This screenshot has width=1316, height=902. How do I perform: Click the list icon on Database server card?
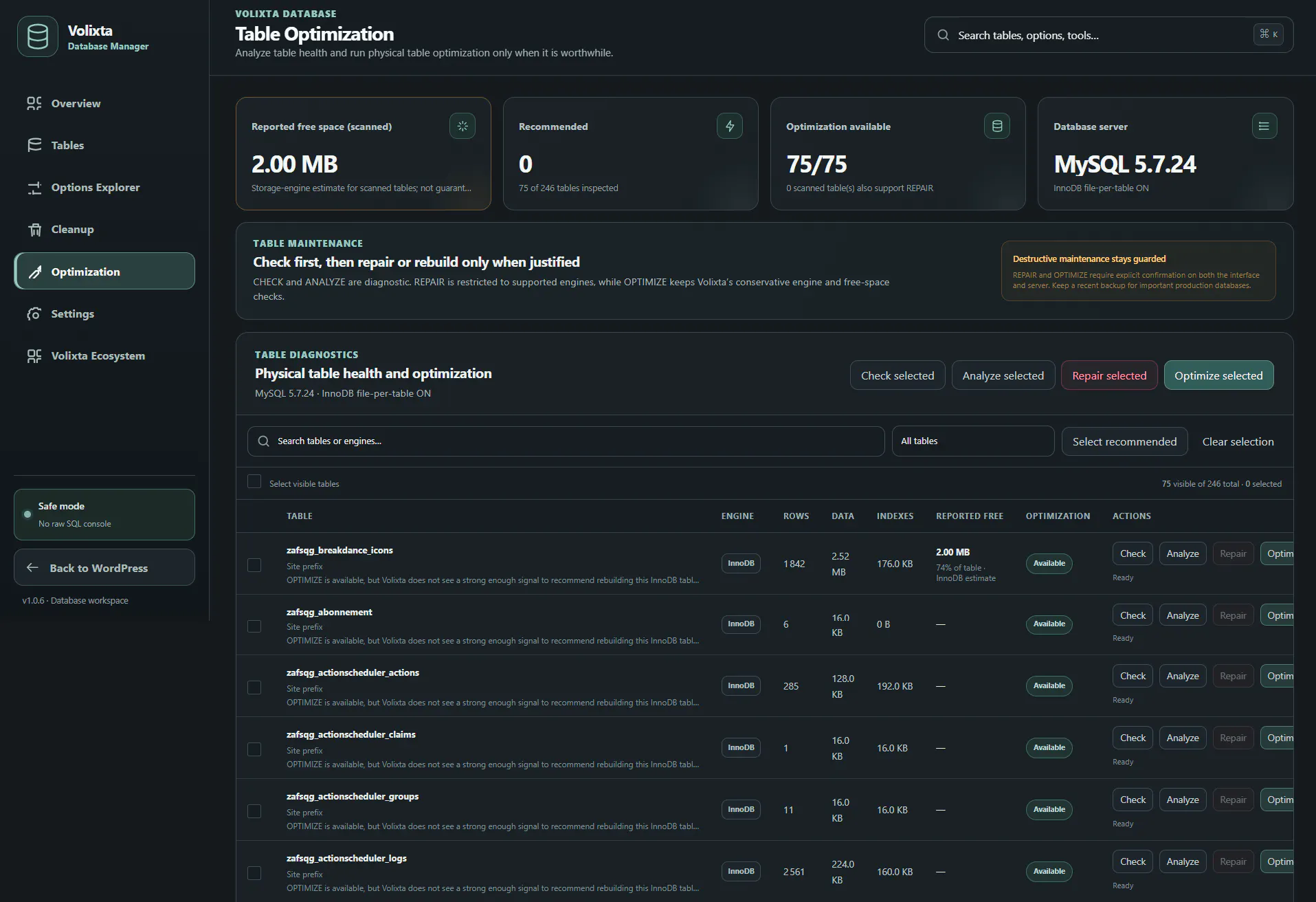point(1264,126)
